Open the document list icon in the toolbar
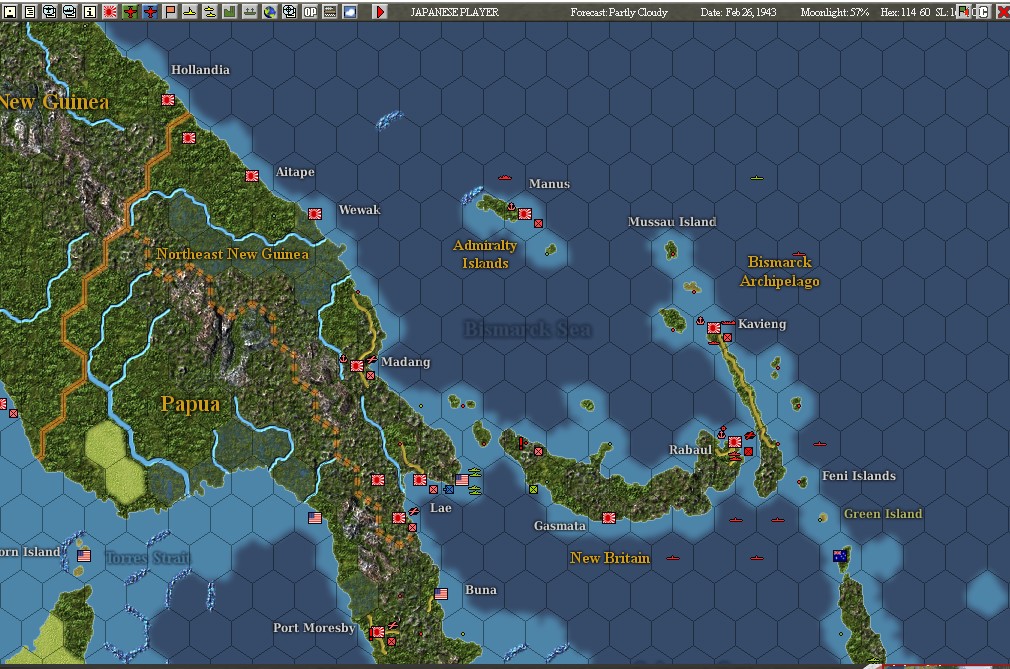This screenshot has width=1010, height=669. click(x=29, y=12)
